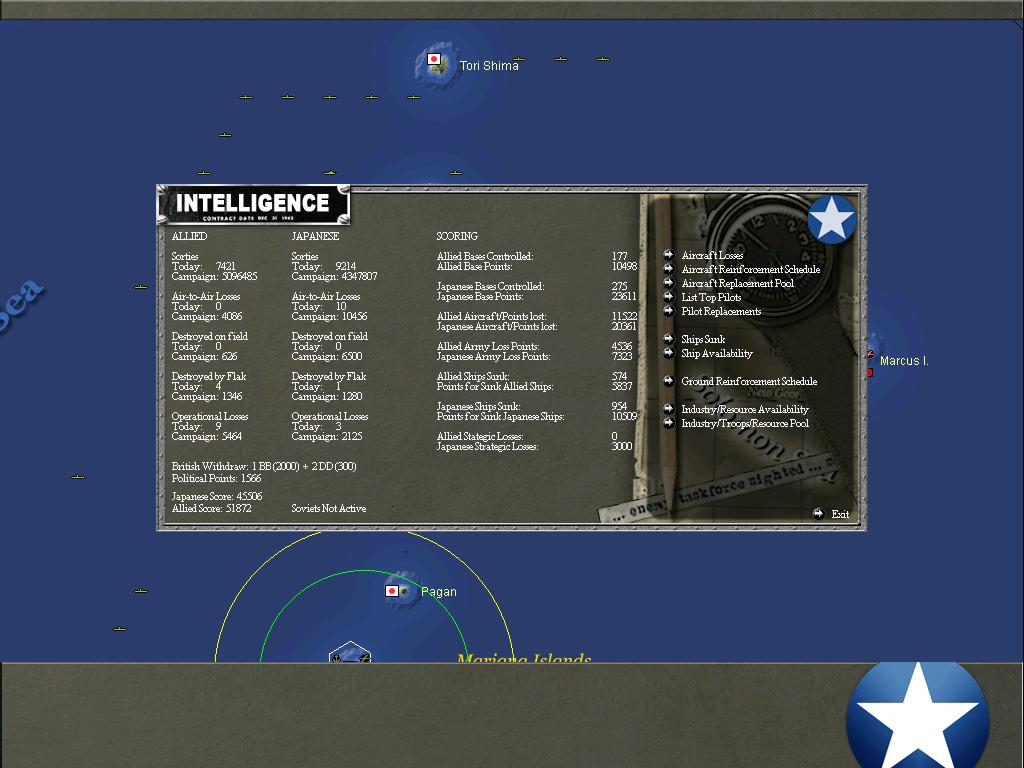Click the Japanese Bases Controlled value 275
1024x768 pixels.
click(619, 286)
